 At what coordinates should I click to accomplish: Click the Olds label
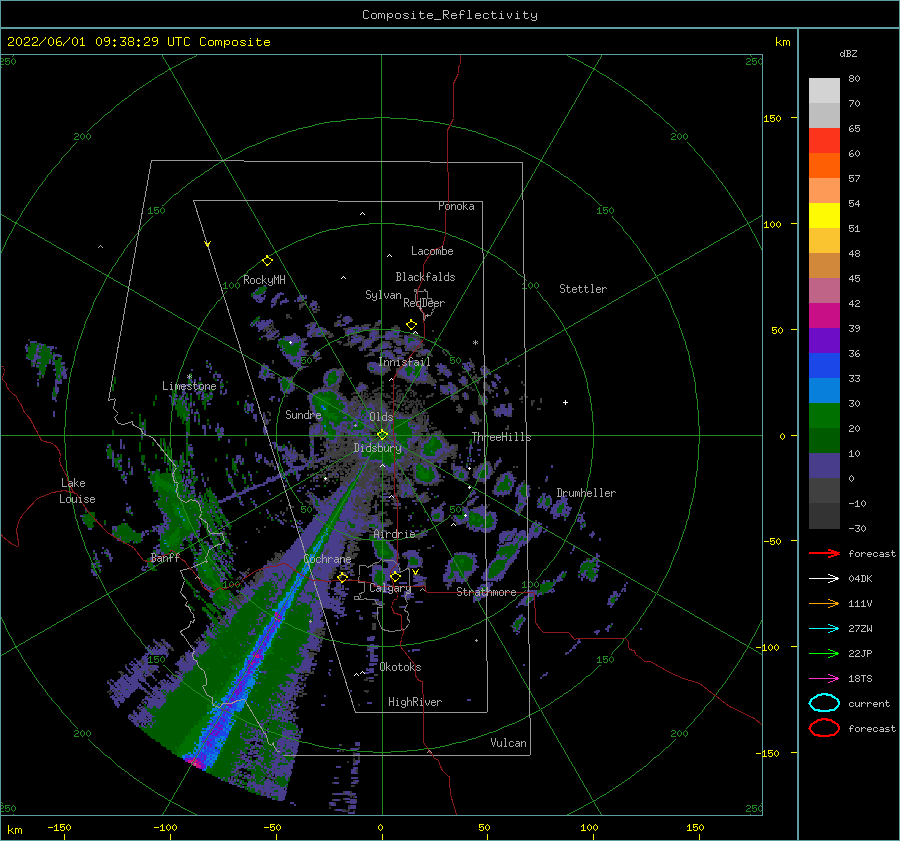pos(381,416)
